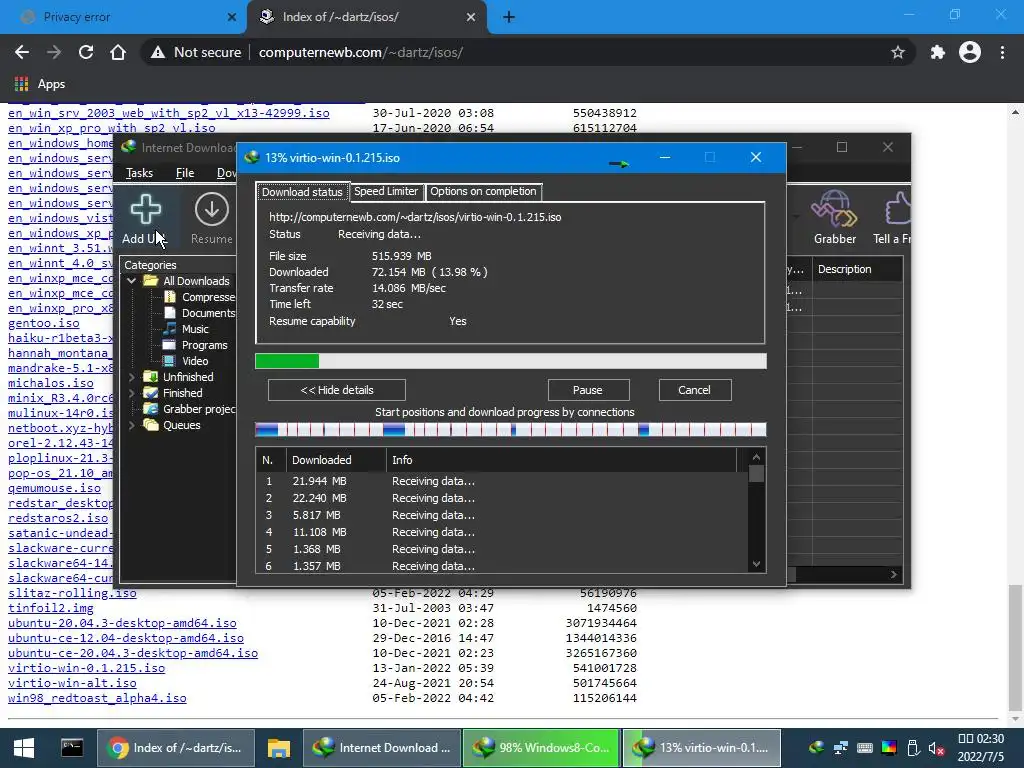Select All Downloads folder
1024x768 pixels.
187,281
